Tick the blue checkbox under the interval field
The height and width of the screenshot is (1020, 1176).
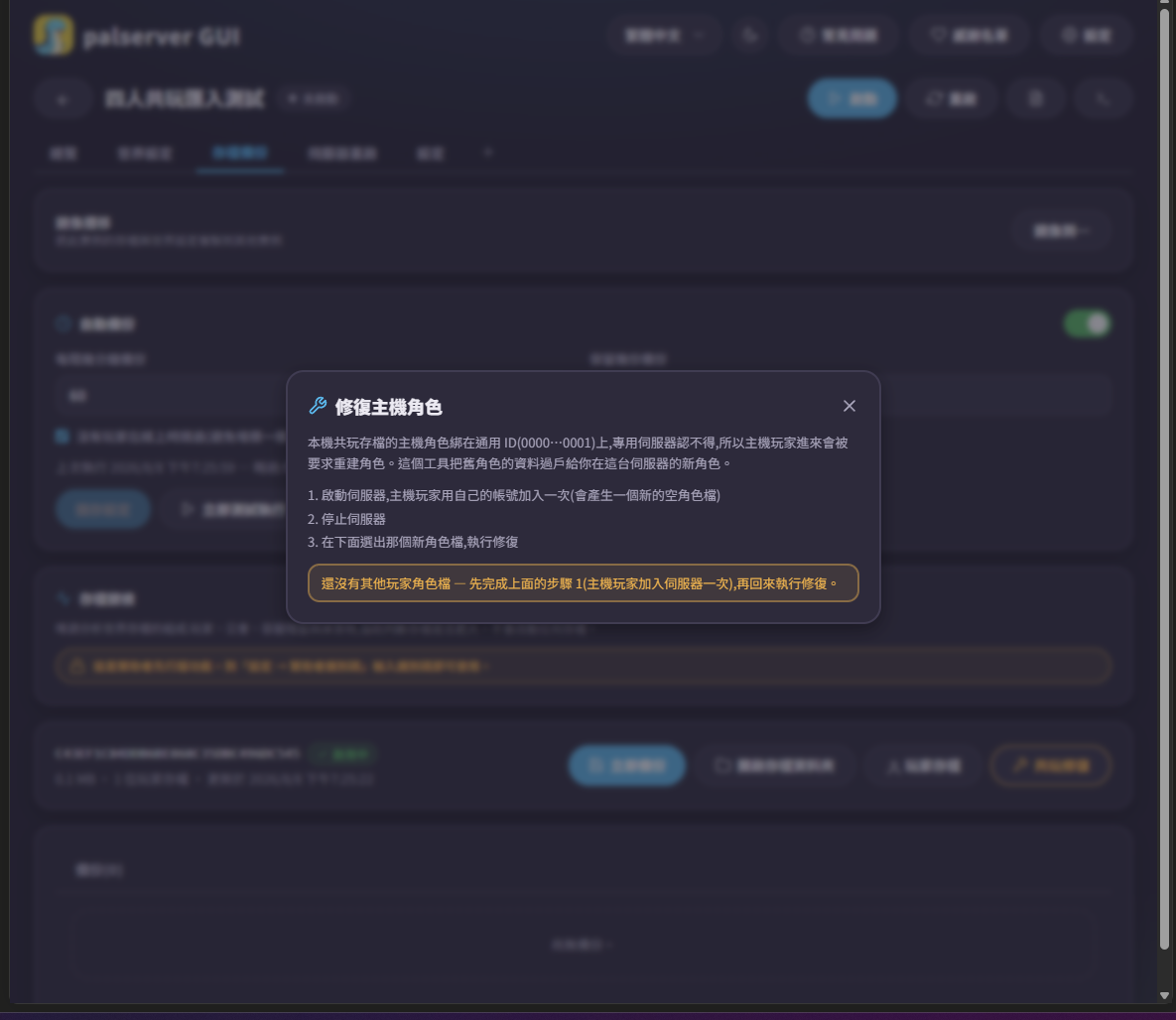tap(63, 436)
